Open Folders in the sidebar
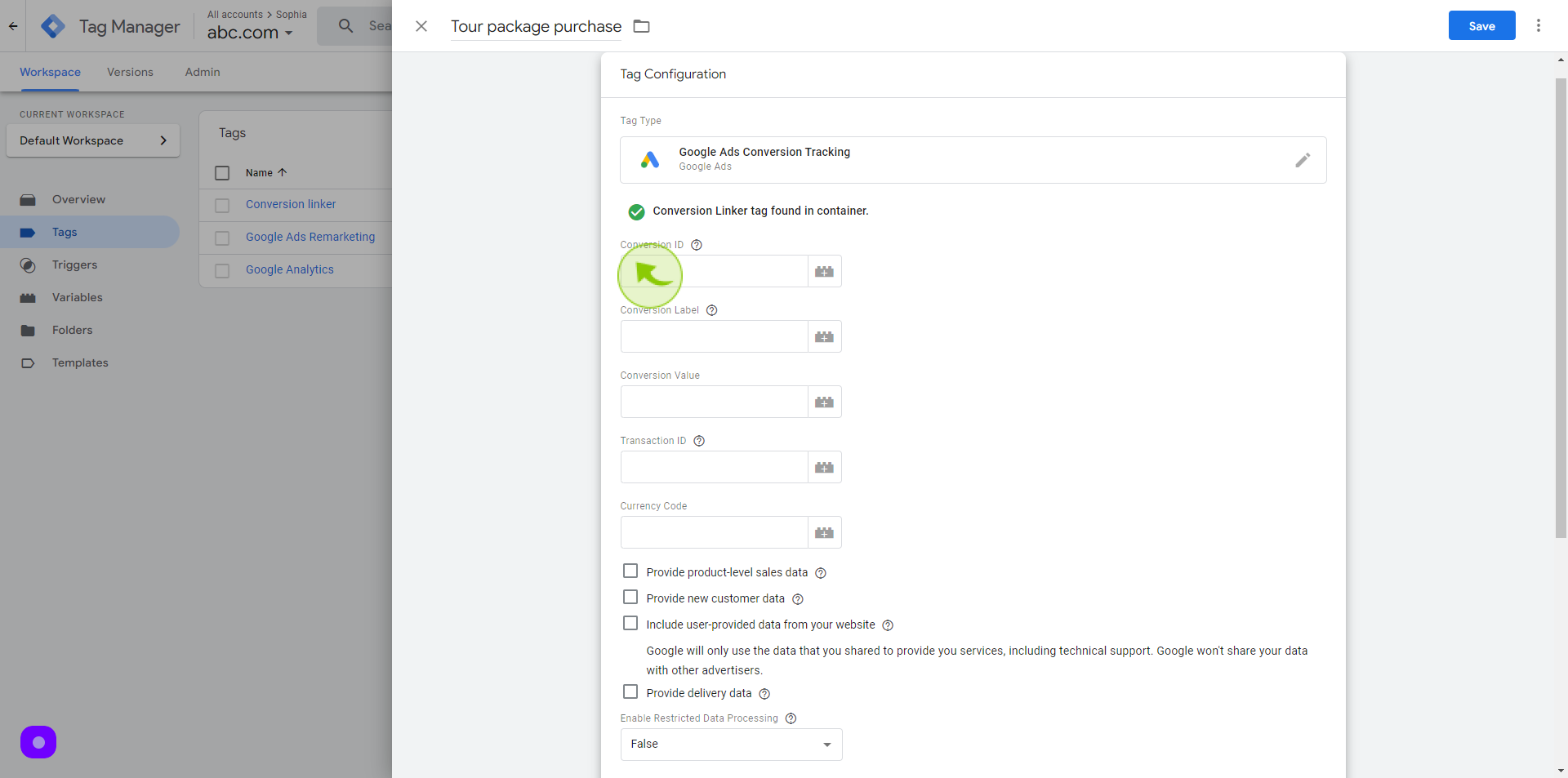 [x=90, y=330]
